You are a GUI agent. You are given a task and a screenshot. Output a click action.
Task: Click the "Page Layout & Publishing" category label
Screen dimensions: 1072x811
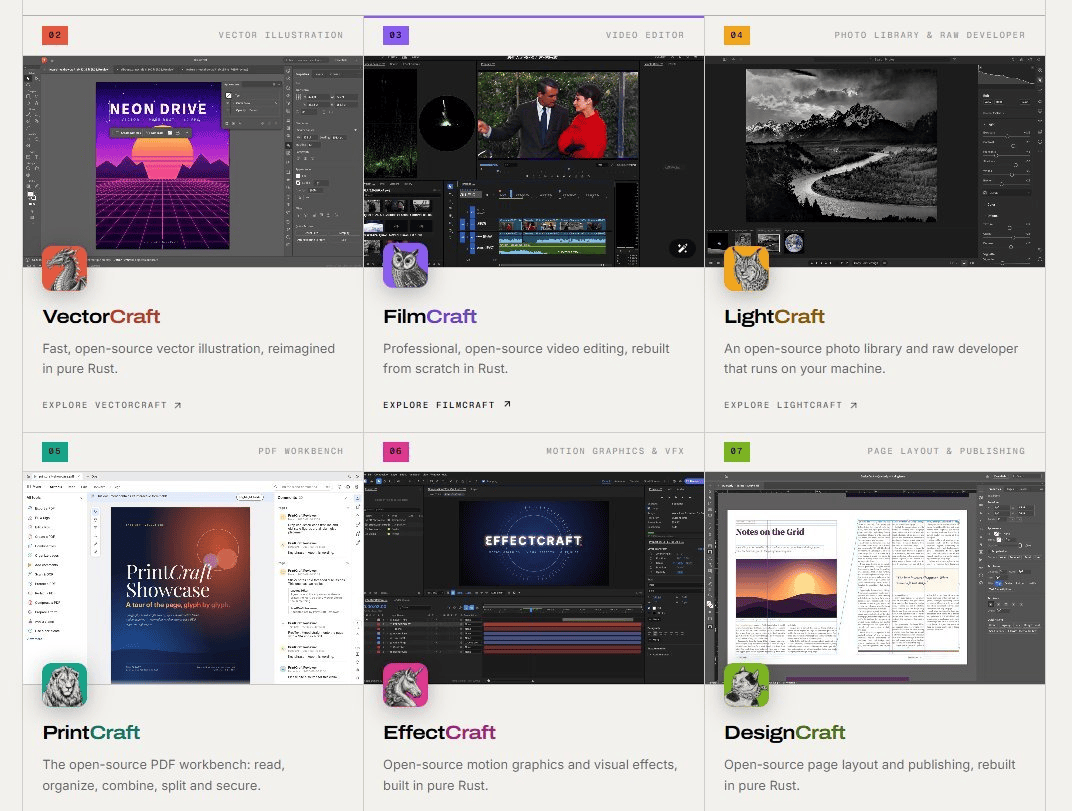coord(946,451)
